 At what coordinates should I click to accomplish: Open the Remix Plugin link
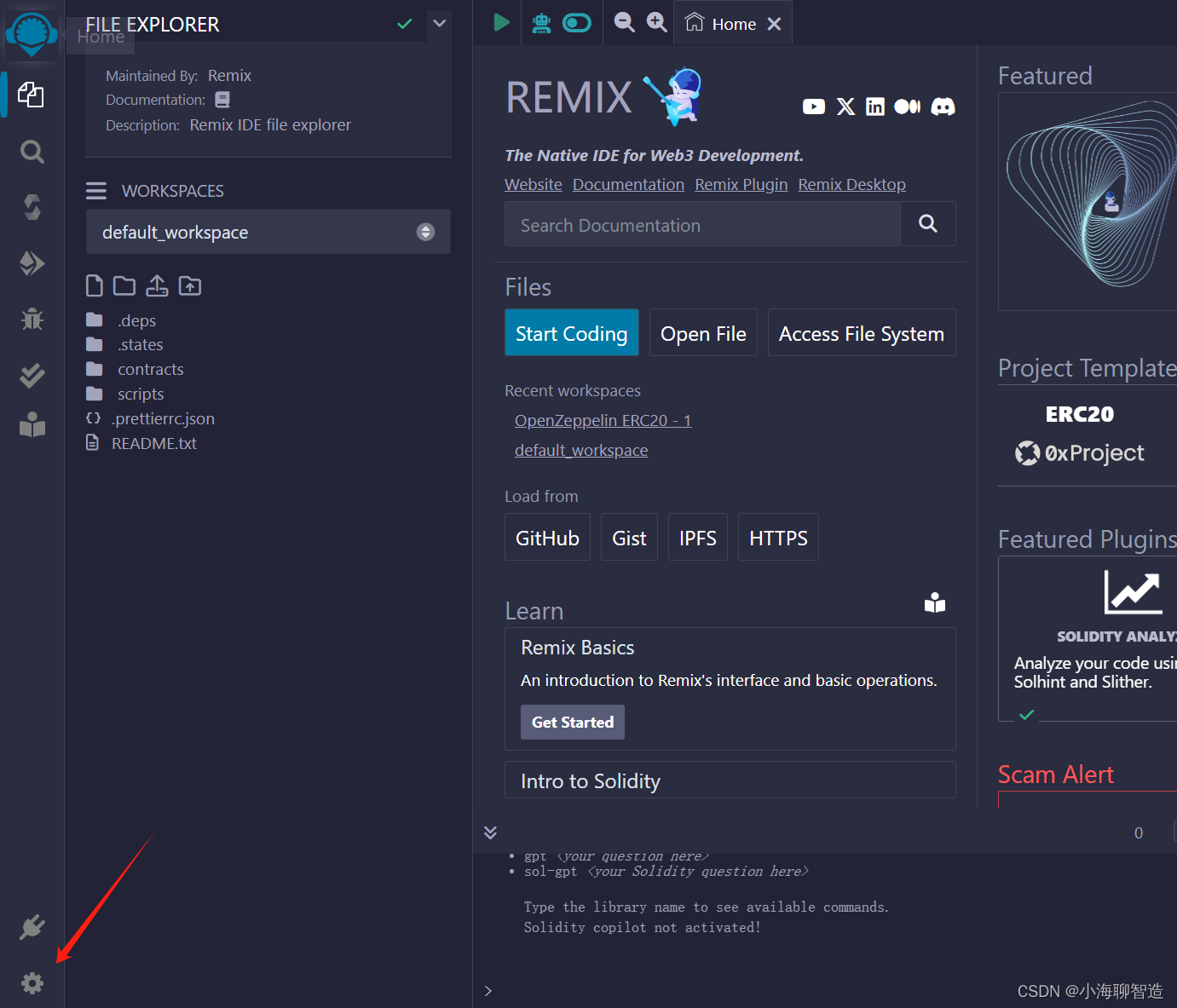pos(741,185)
